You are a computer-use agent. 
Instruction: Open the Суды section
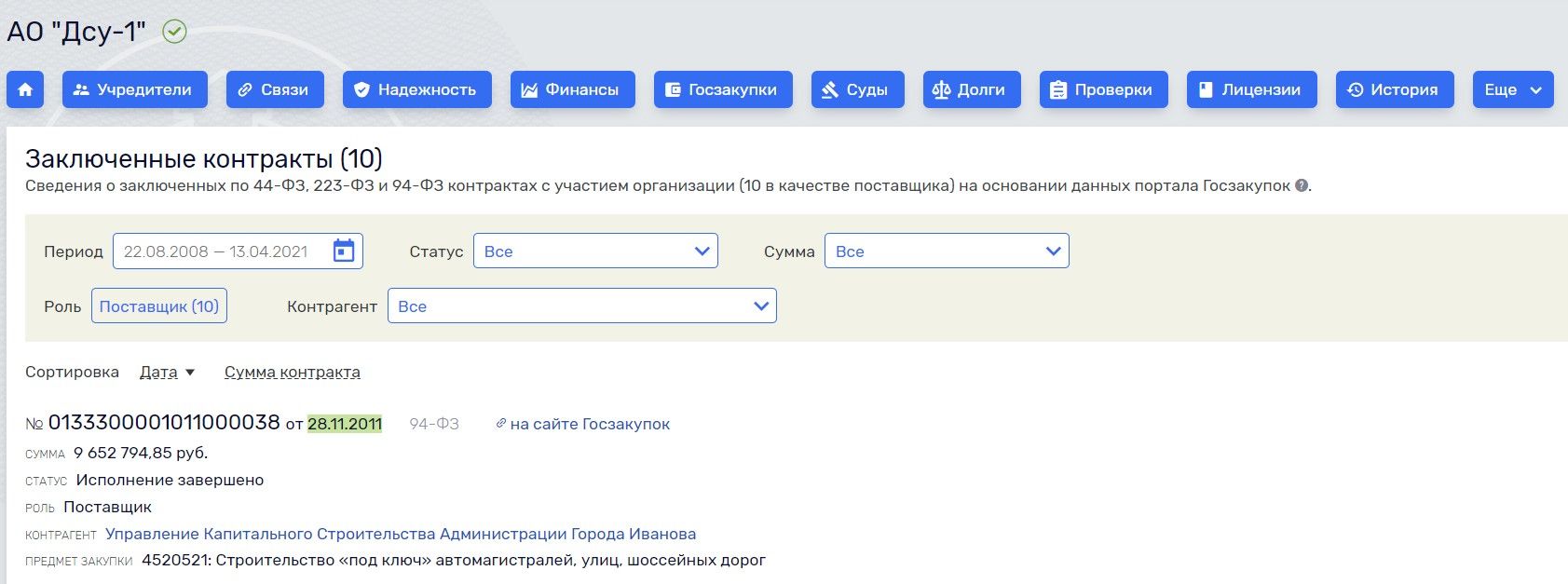tap(858, 89)
